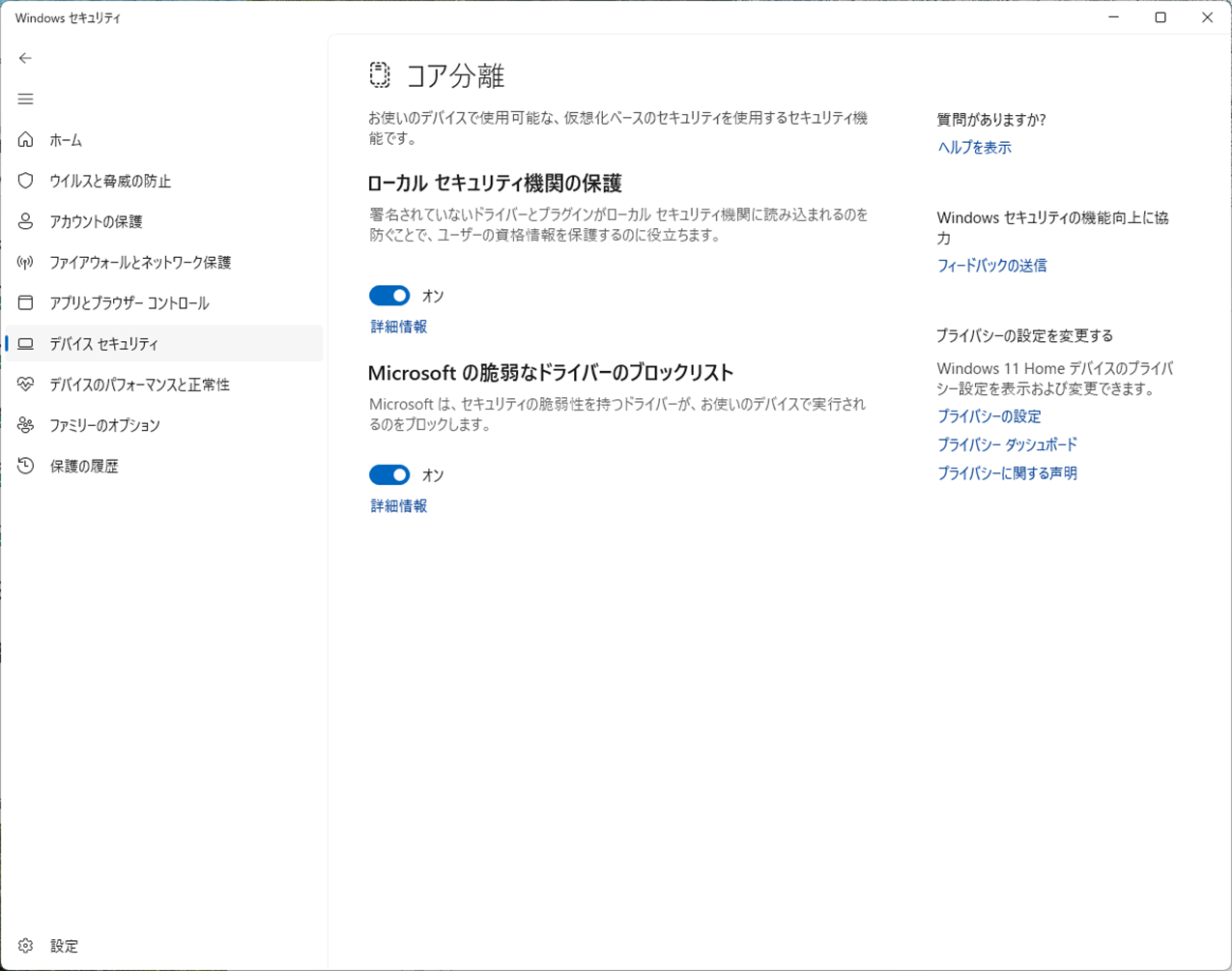Go to ホーム in the sidebar
This screenshot has width=1232, height=971.
pos(164,140)
